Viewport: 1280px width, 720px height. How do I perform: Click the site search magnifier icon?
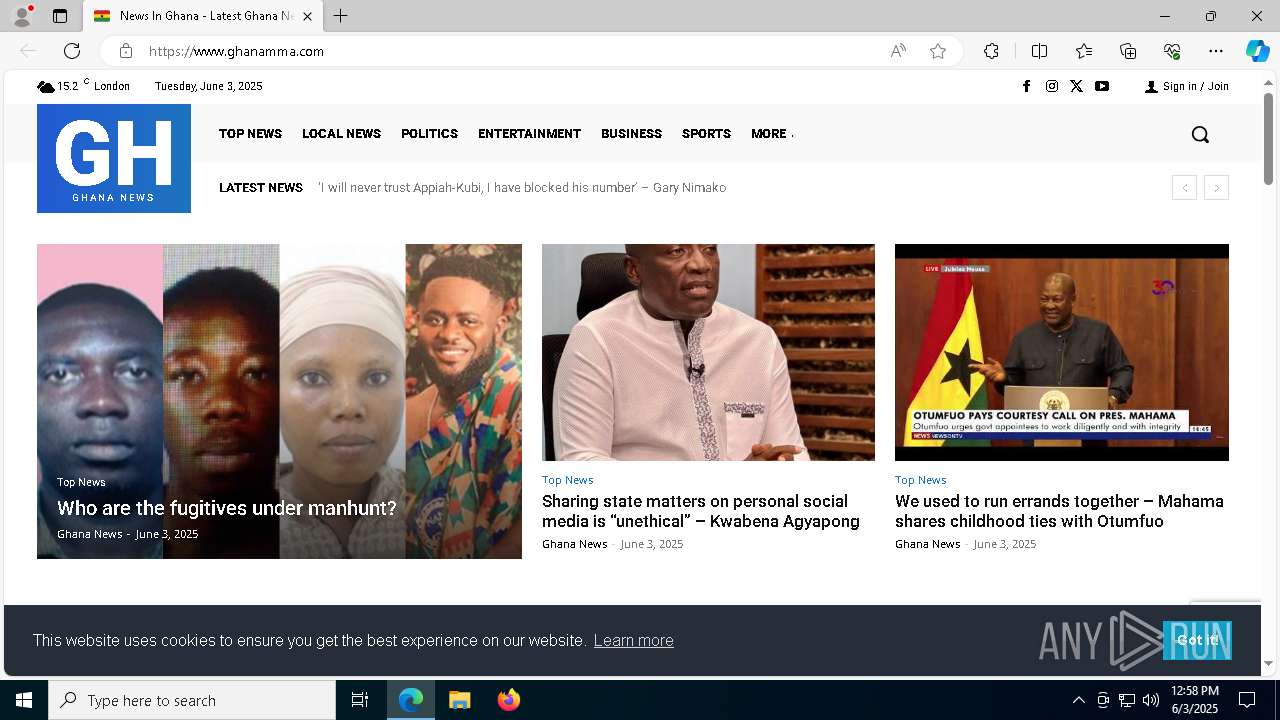click(x=1200, y=134)
